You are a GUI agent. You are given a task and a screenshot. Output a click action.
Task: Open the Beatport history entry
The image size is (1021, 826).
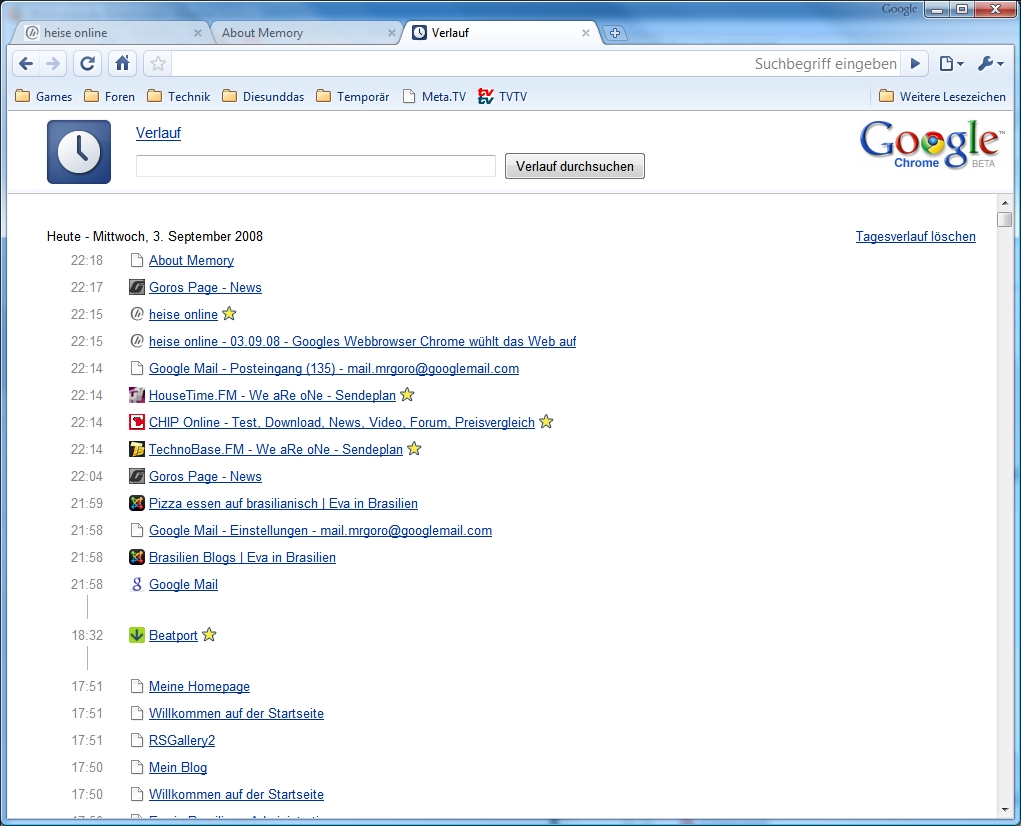tap(173, 635)
